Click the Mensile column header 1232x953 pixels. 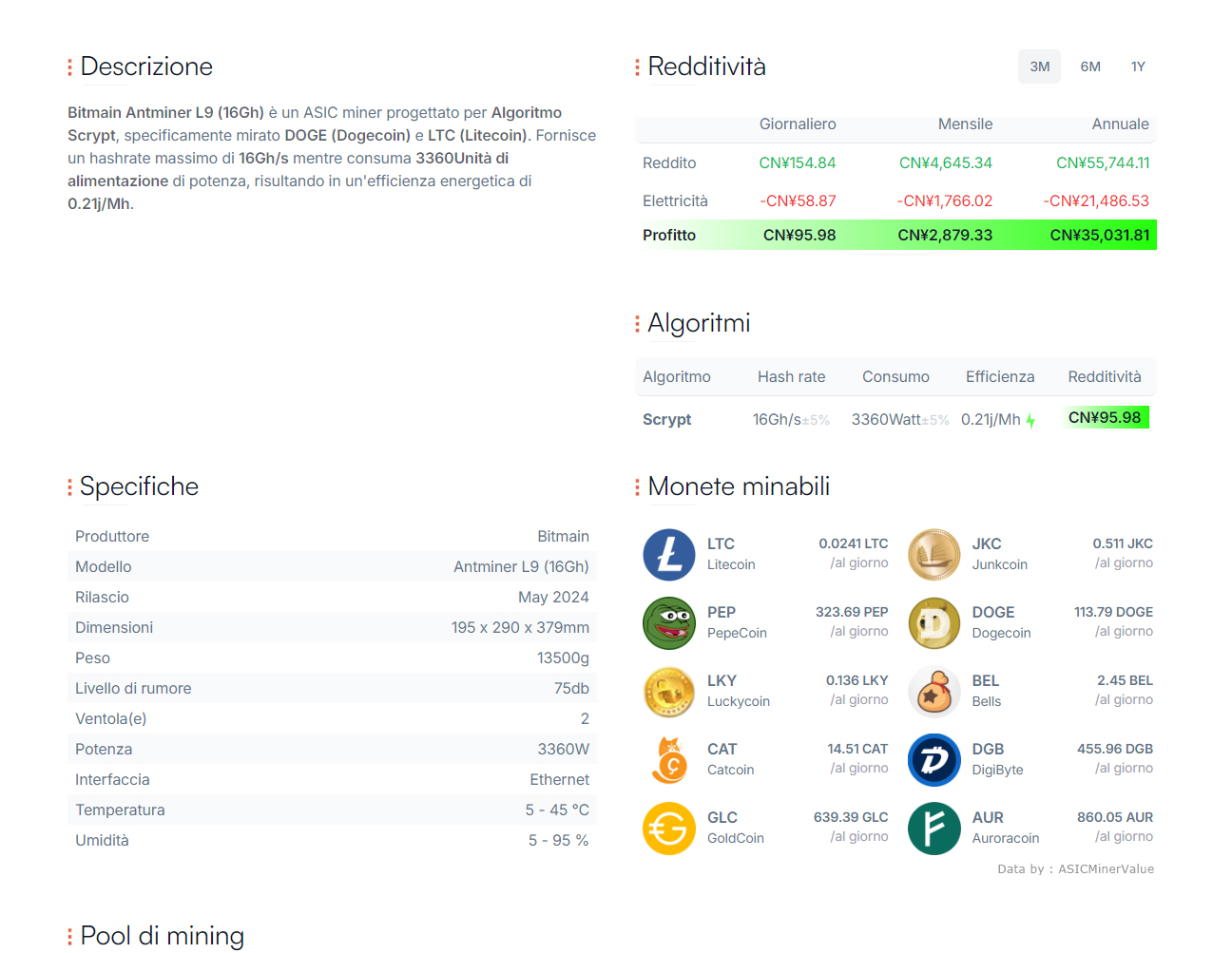click(x=965, y=124)
